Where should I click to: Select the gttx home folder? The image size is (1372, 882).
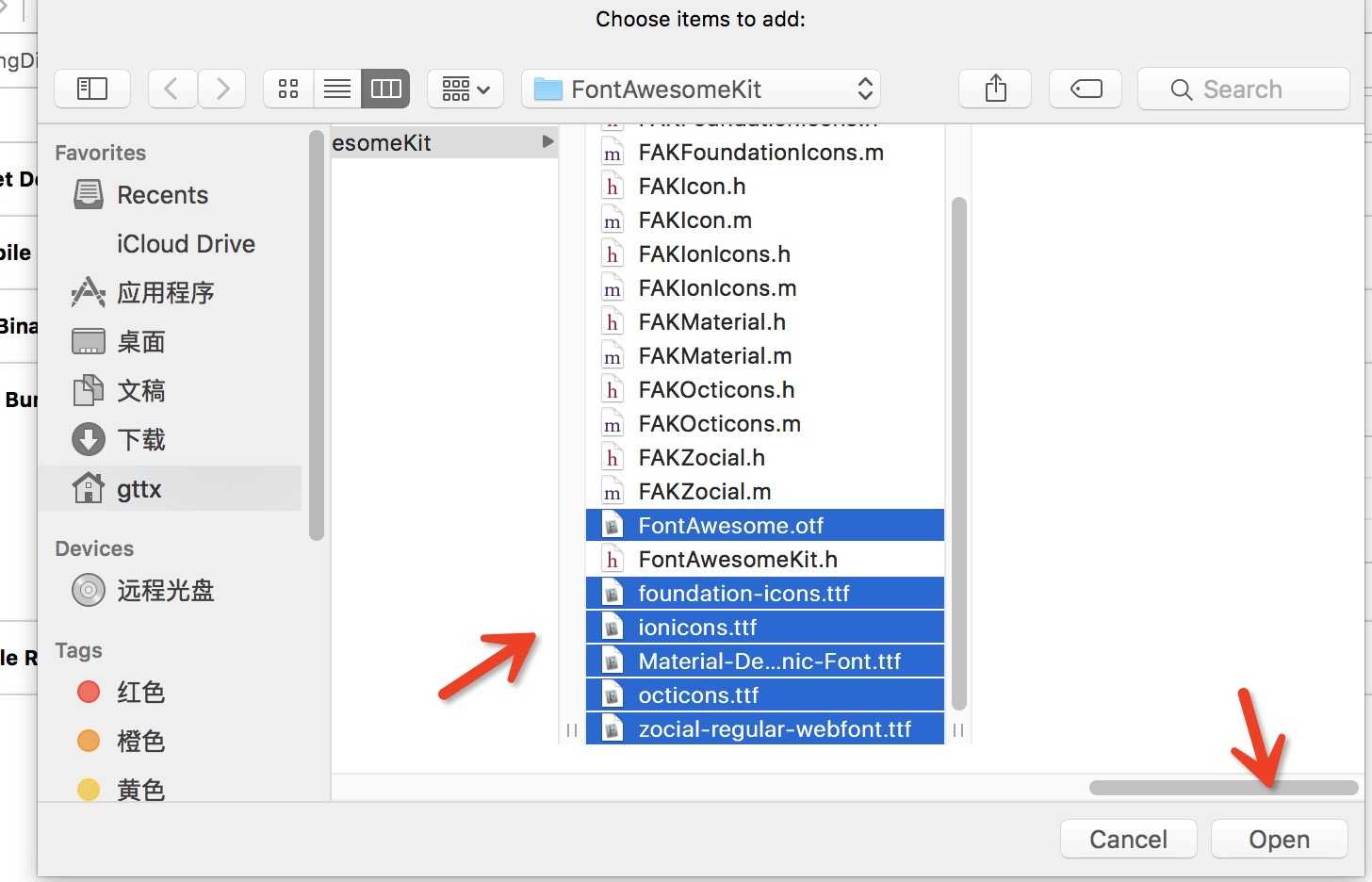click(171, 489)
